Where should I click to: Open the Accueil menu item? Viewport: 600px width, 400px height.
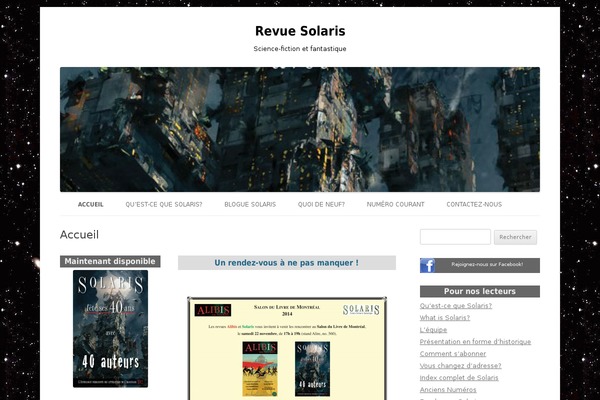pyautogui.click(x=91, y=204)
